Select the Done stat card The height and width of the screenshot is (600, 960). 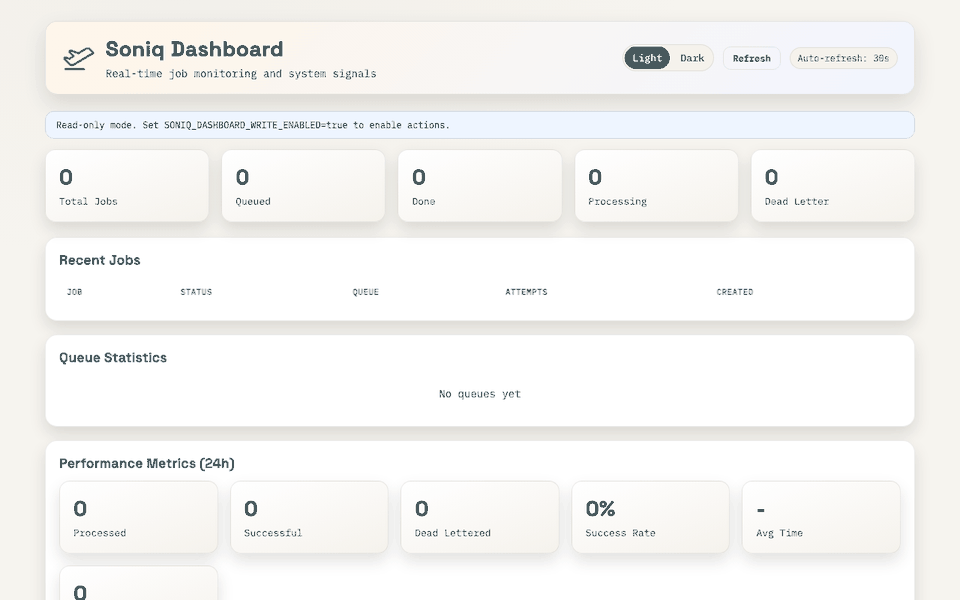click(480, 186)
